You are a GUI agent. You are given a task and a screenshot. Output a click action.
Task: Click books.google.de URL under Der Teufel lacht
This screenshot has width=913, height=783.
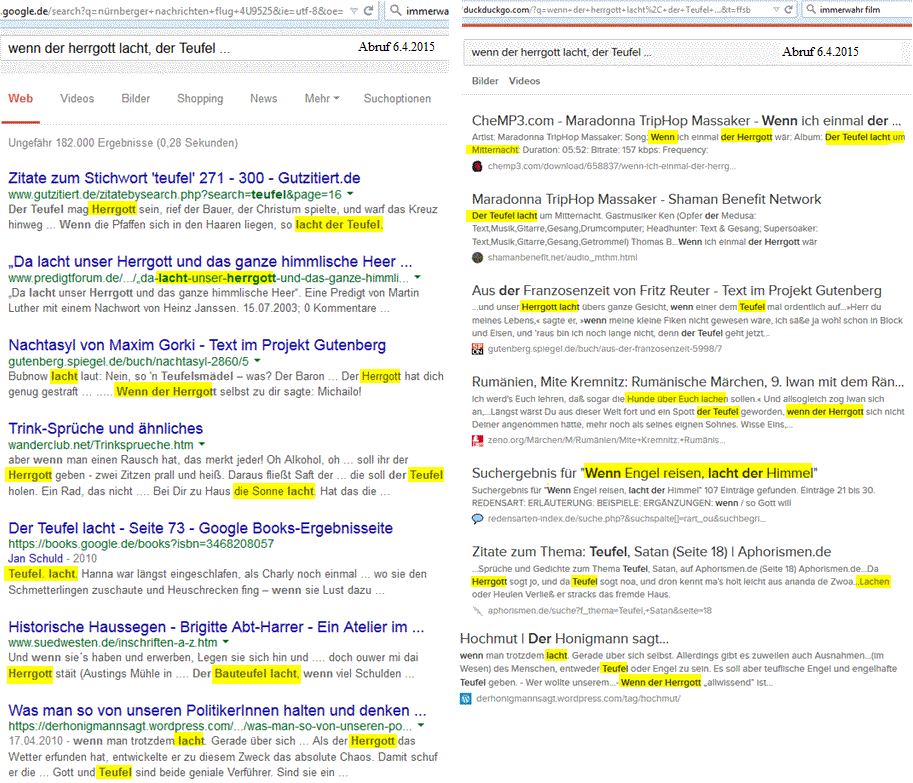tap(141, 544)
